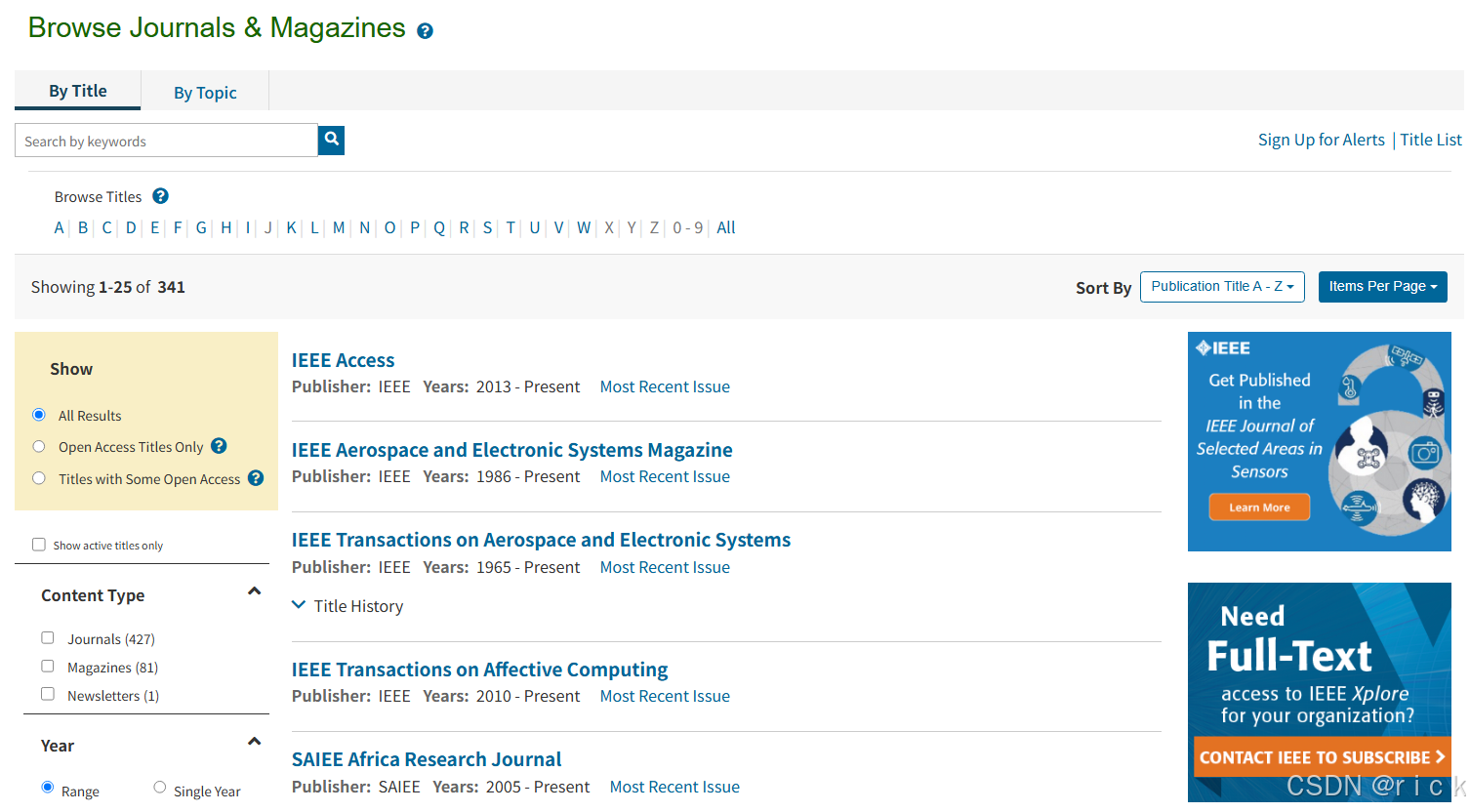Show All titles in alphabet list
Viewport: 1470px width, 812px height.
(x=726, y=227)
